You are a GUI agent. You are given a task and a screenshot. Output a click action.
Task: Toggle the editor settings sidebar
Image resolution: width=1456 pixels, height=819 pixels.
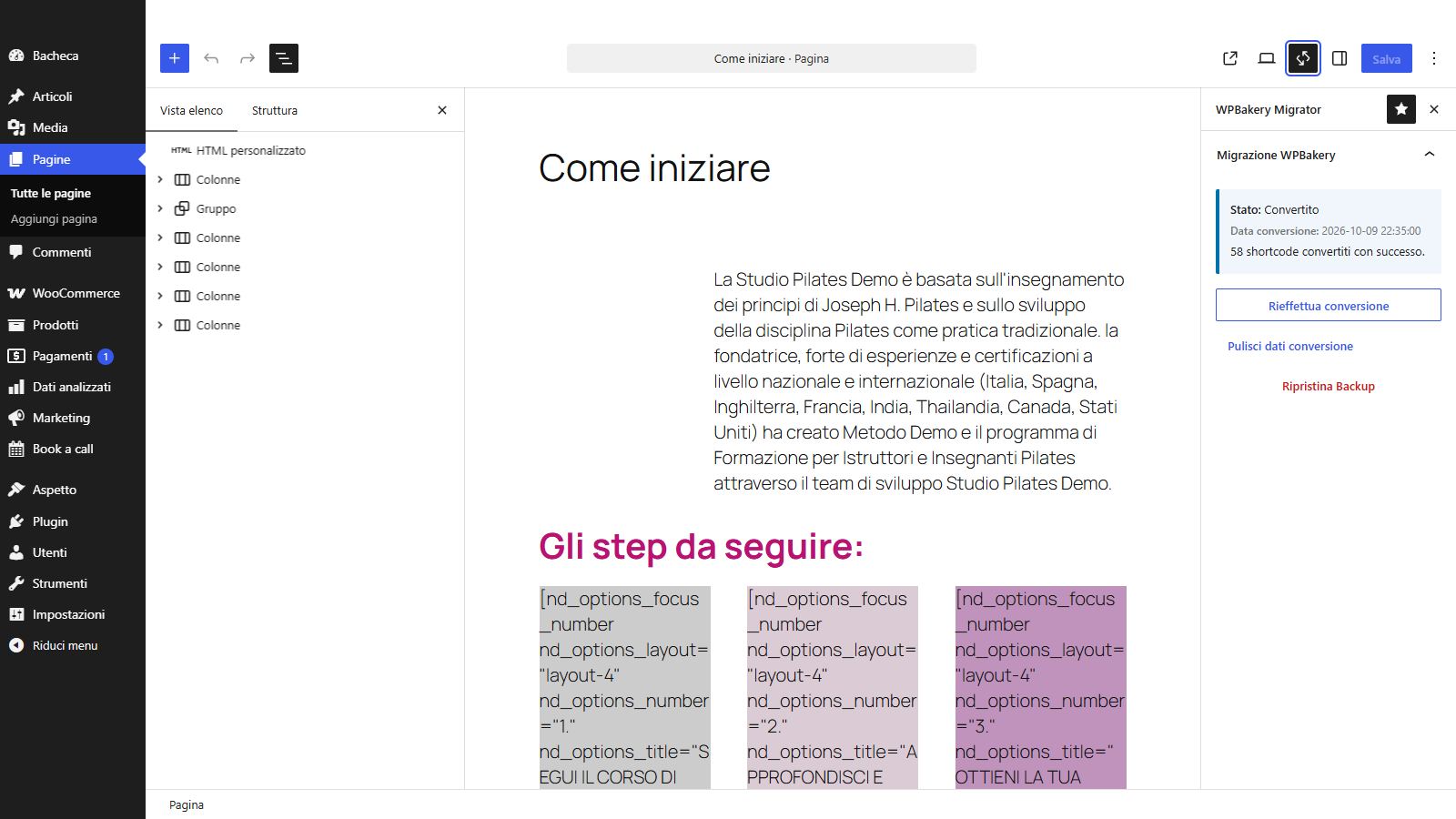coord(1340,58)
